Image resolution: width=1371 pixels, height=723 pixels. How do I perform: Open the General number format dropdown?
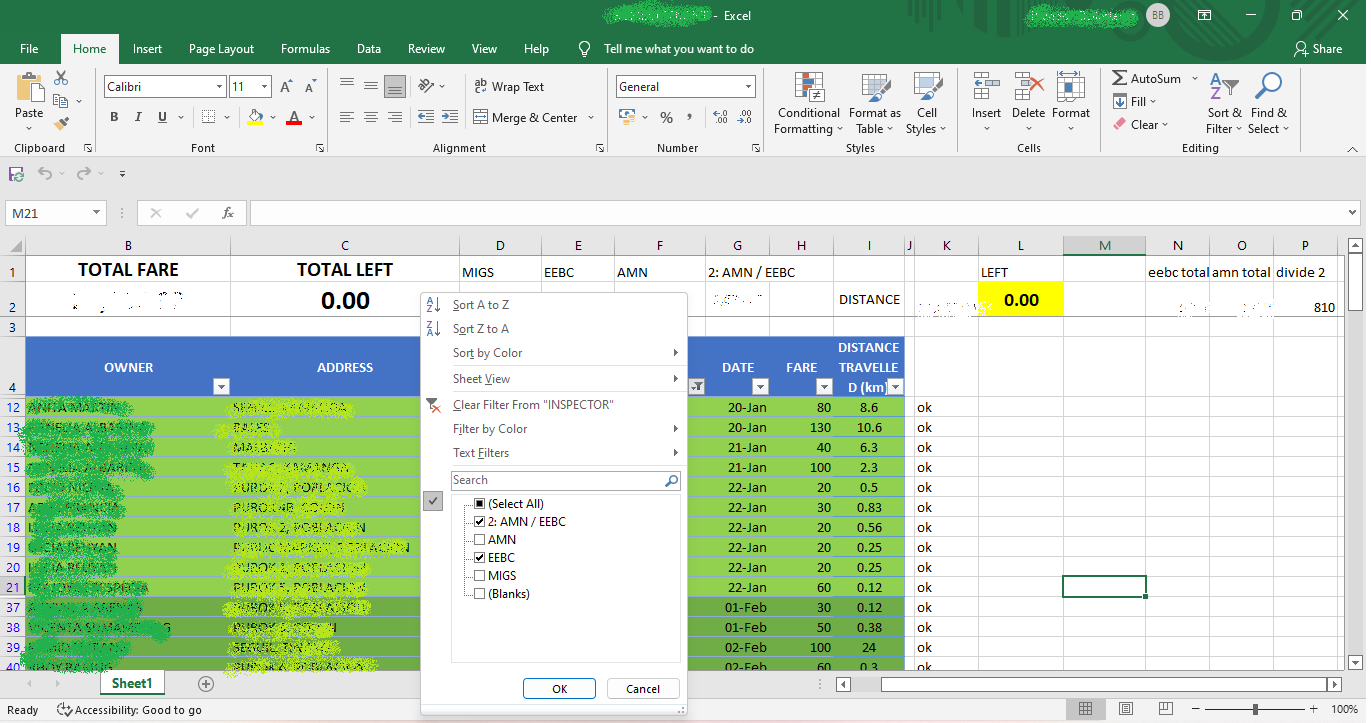(x=748, y=87)
